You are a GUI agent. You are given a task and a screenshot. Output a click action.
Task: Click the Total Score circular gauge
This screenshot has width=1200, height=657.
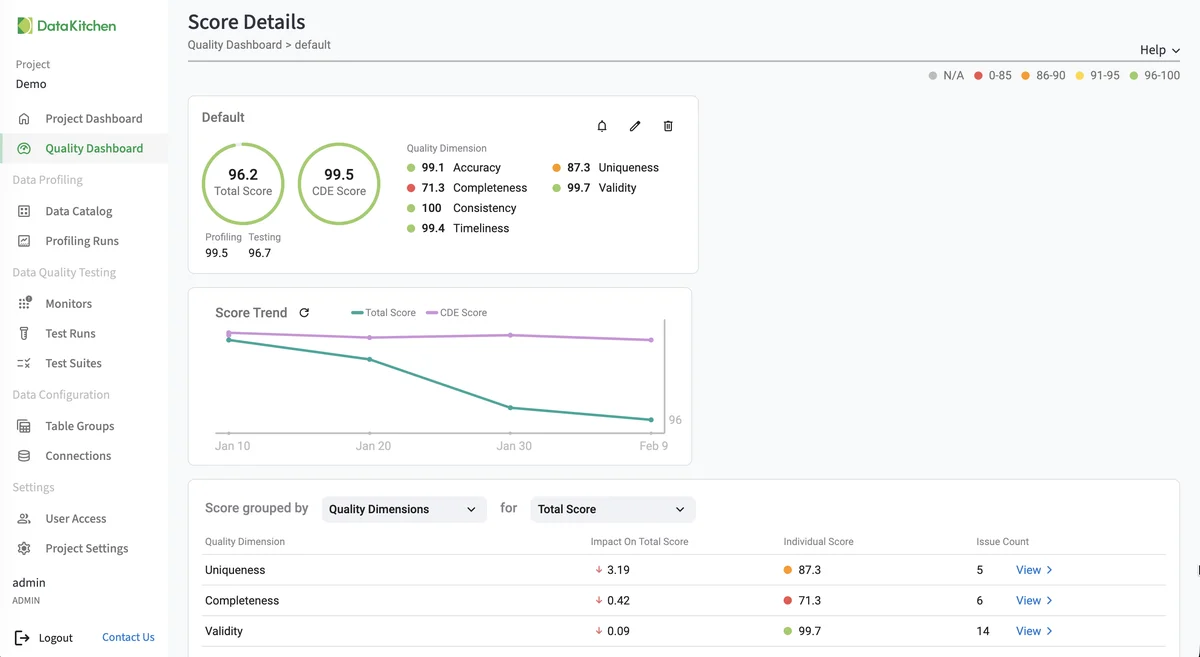point(243,183)
